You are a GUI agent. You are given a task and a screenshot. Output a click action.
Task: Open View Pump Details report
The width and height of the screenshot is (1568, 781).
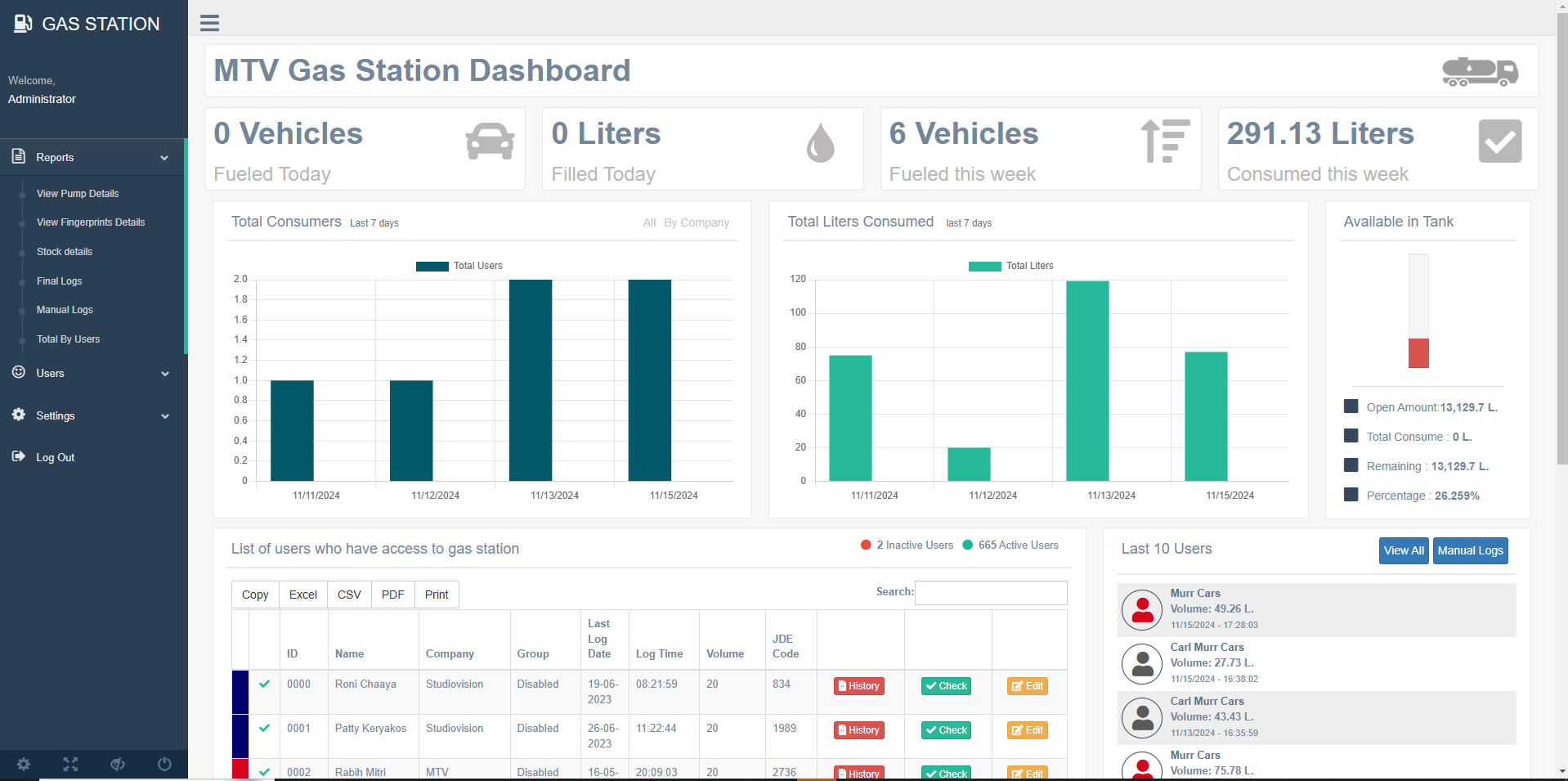click(78, 194)
